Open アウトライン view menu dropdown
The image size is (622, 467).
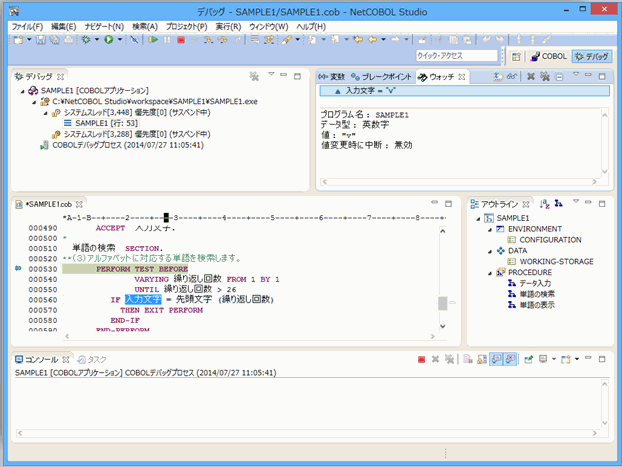(576, 202)
